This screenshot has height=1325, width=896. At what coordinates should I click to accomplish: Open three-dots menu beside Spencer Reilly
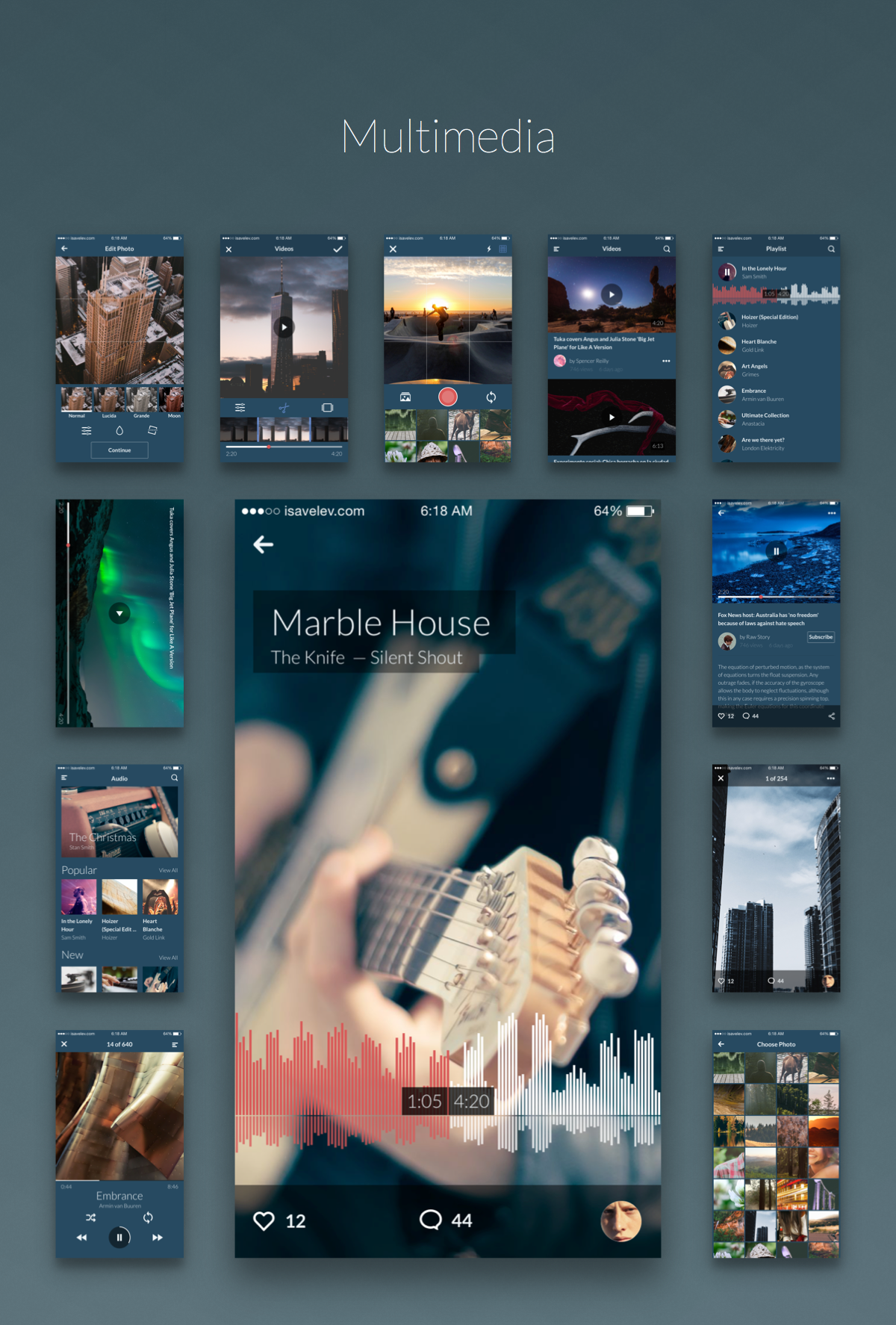point(666,361)
